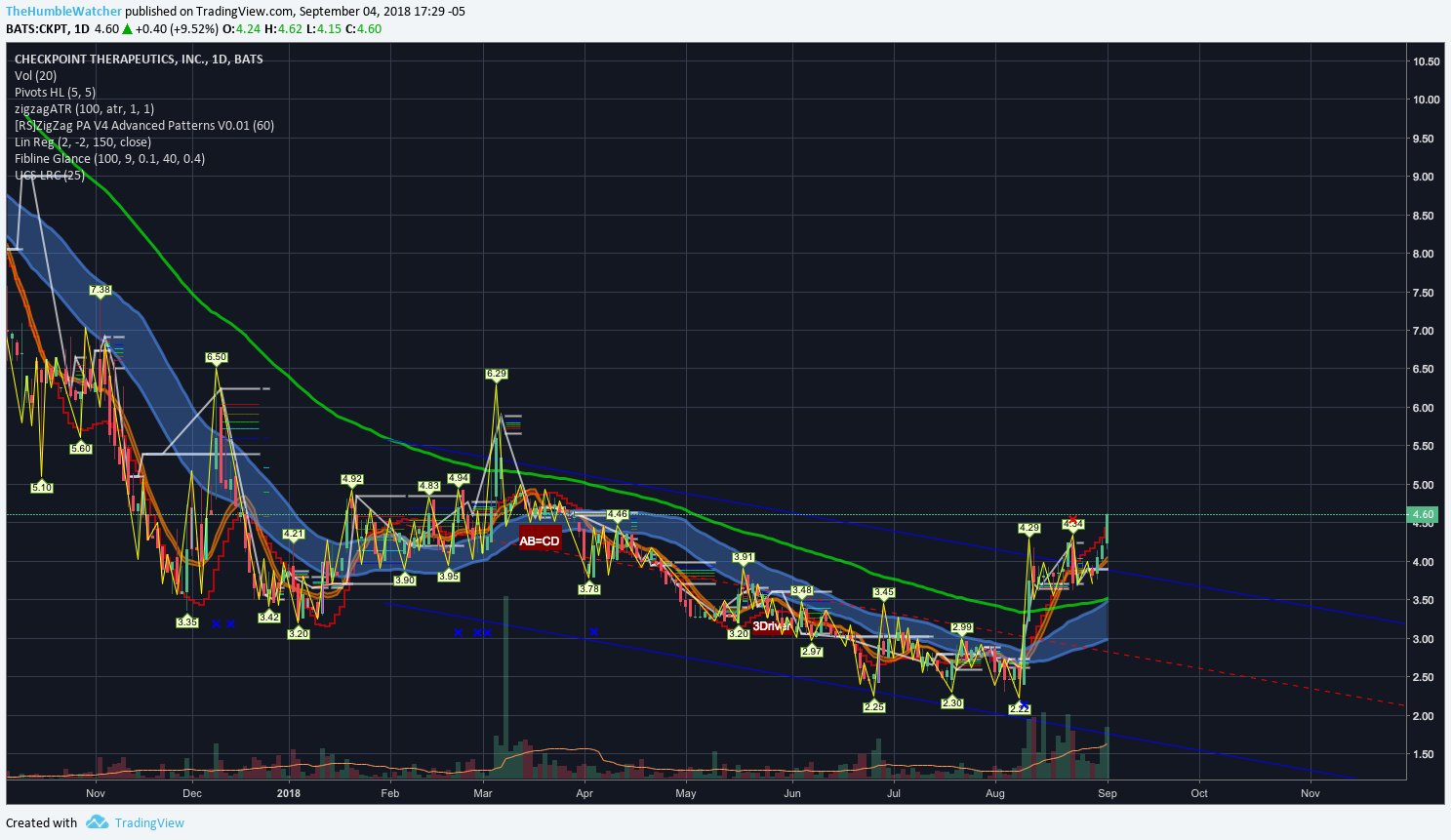
Task: Click the UCS LRC (25) indicator legend
Action: point(50,175)
